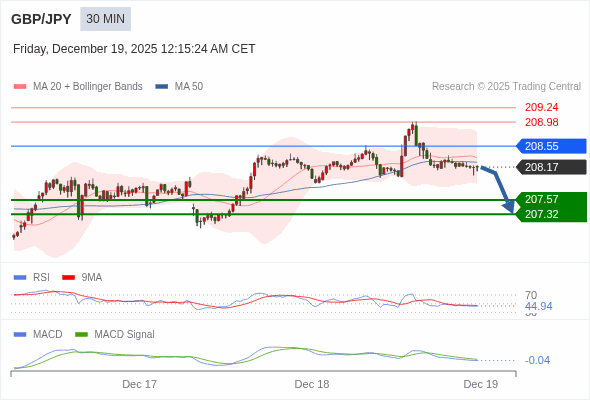Click the RSI blue legend swatch
590x400 pixels.
[20, 278]
